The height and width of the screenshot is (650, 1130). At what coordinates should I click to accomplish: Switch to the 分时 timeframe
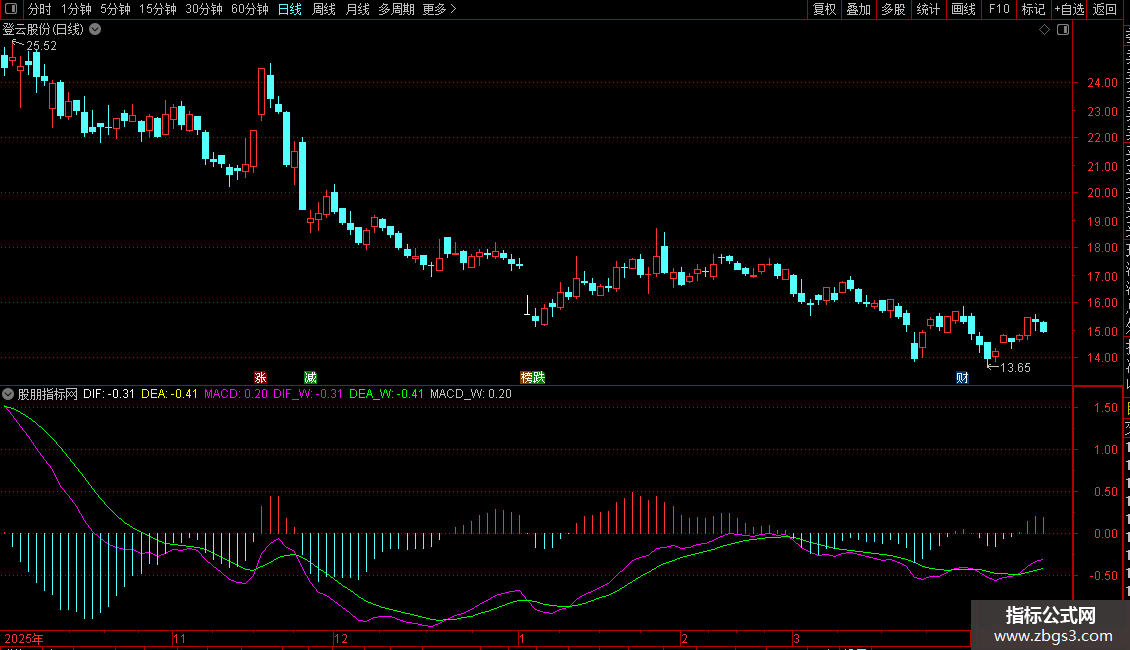point(40,9)
